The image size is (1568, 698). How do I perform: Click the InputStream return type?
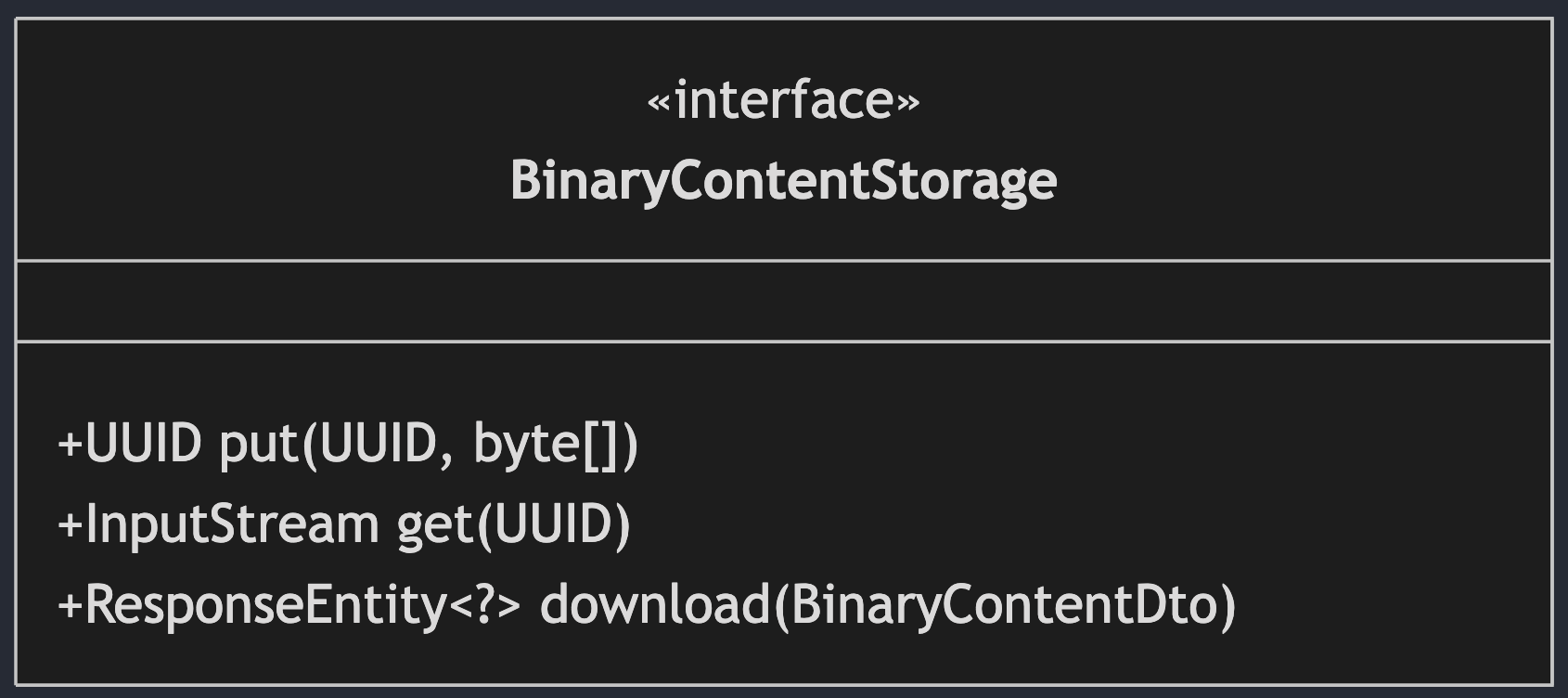[232, 524]
